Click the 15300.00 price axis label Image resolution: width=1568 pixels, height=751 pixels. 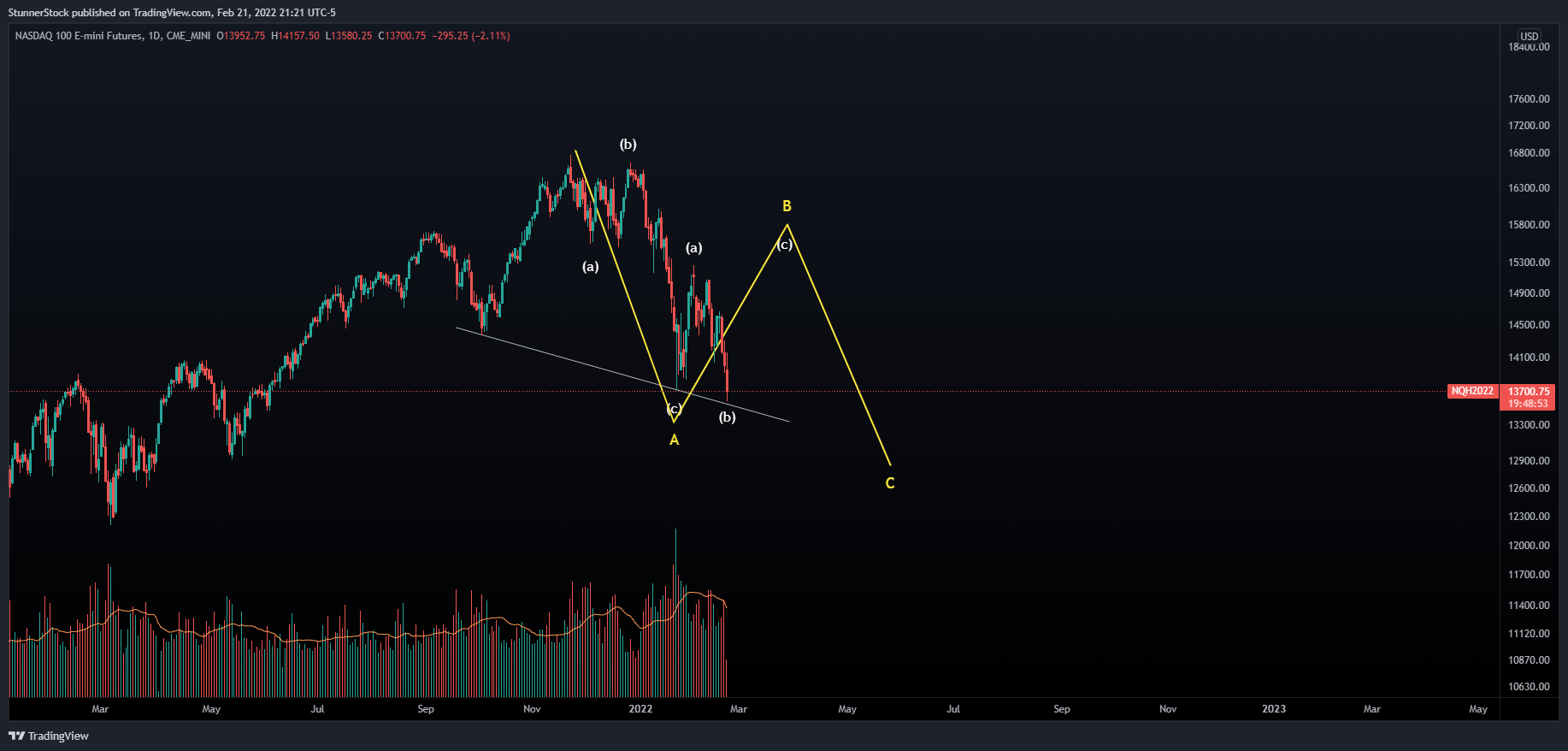click(1529, 263)
